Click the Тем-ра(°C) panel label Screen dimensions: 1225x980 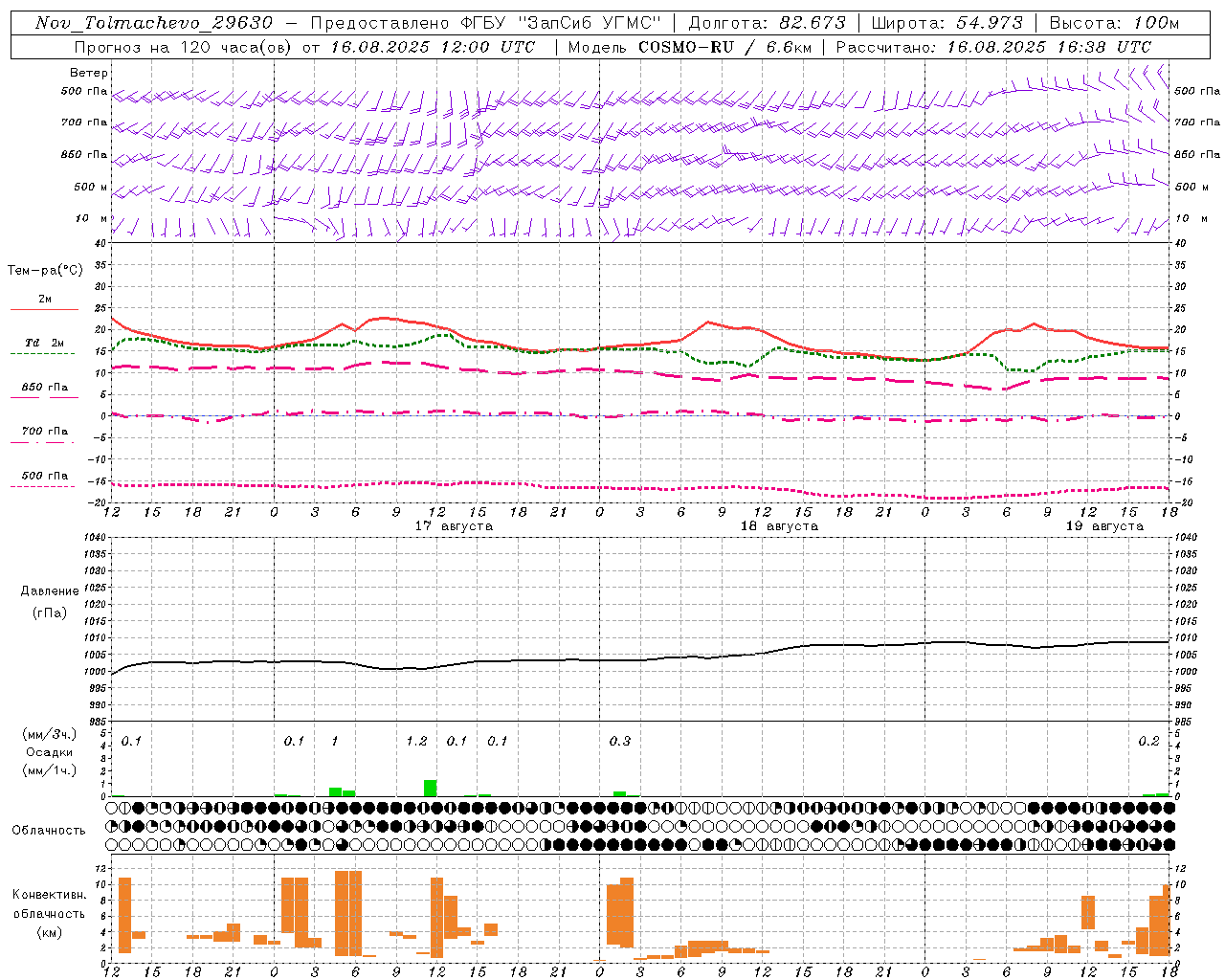click(x=45, y=271)
